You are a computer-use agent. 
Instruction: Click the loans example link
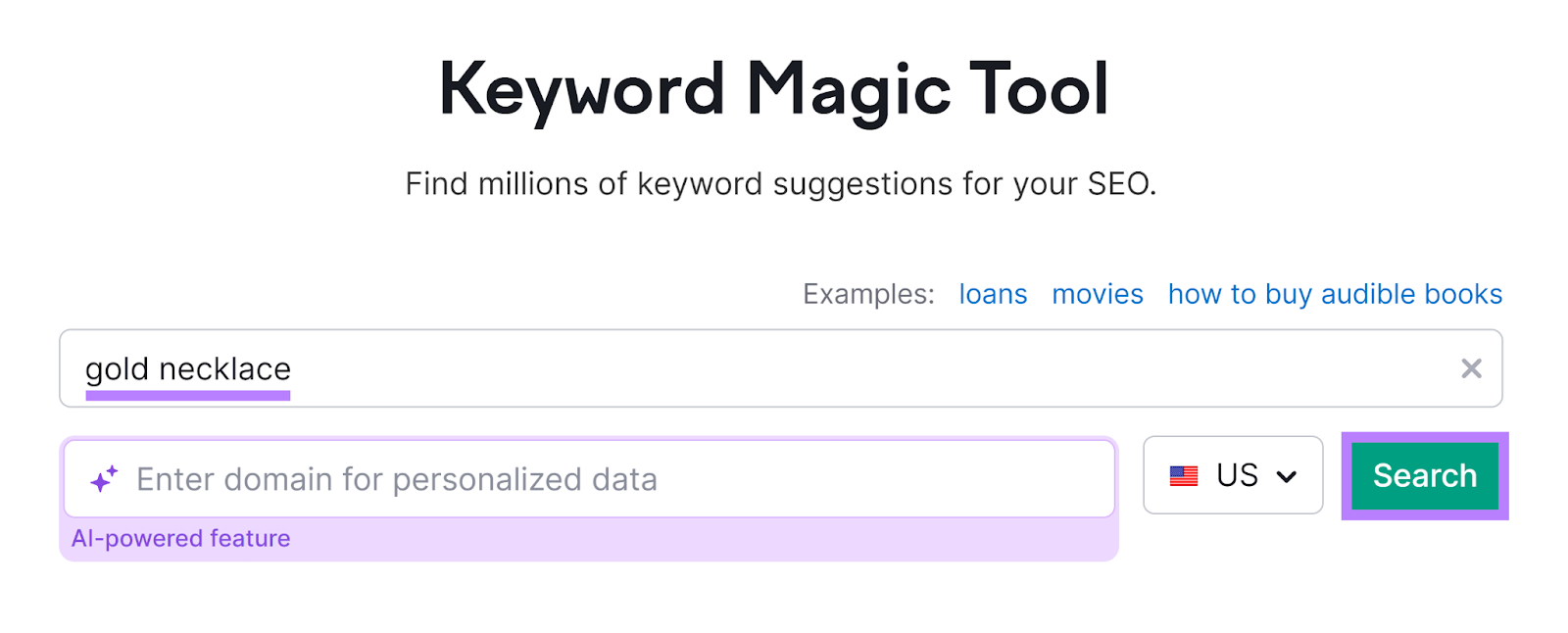[x=993, y=294]
